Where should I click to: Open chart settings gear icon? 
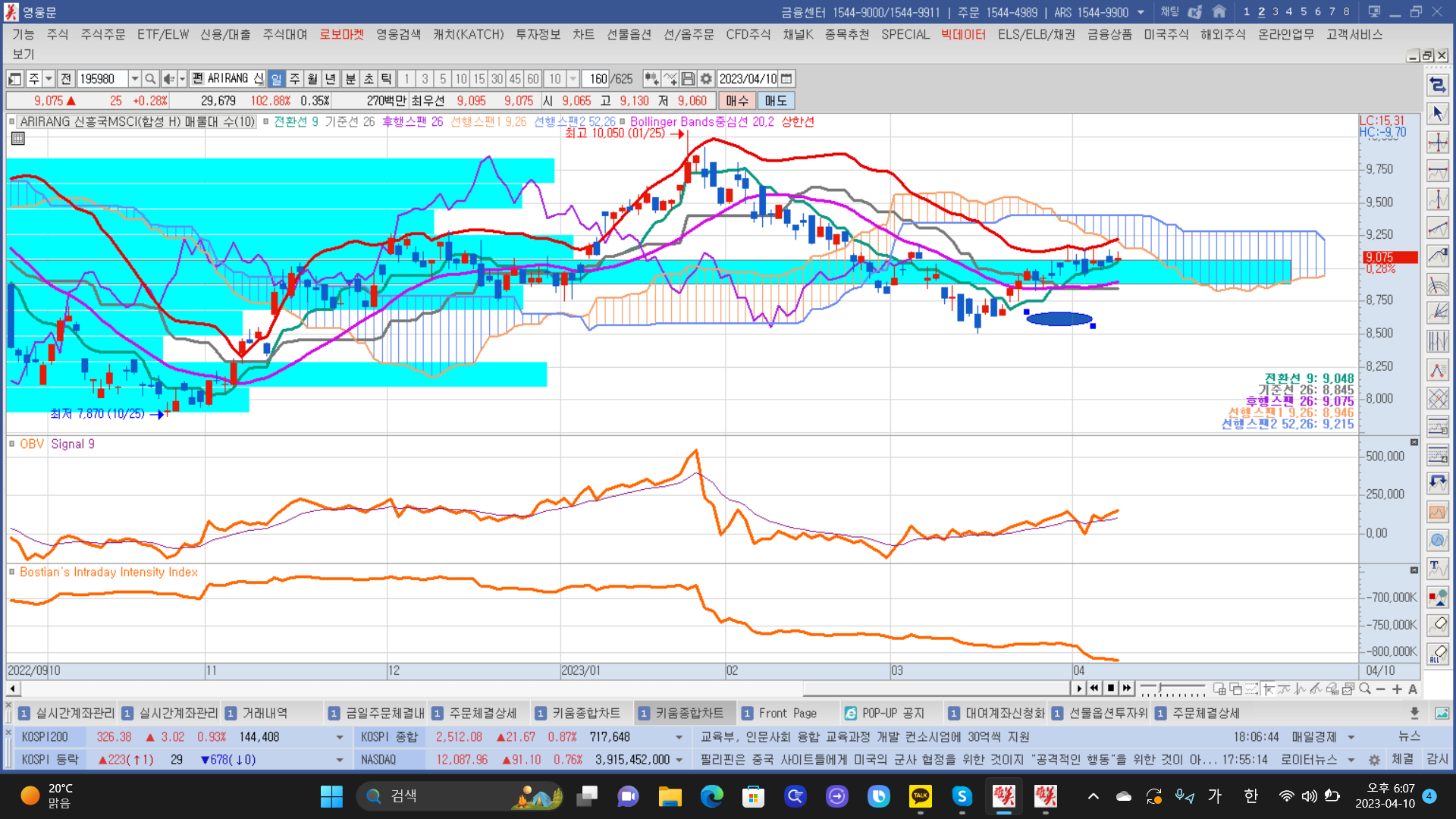706,79
